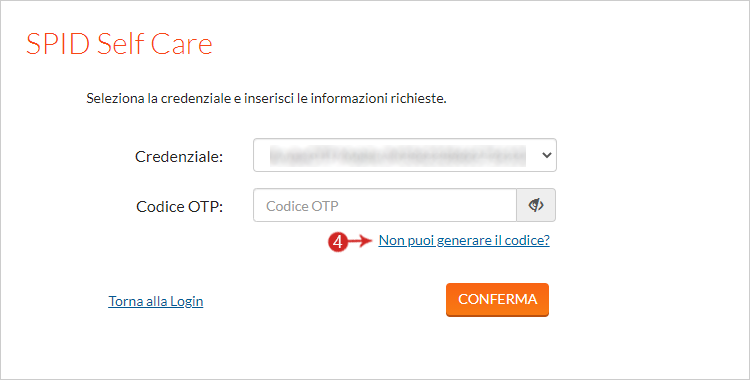Follow the 'Torna alla Login' link
The height and width of the screenshot is (380, 750).
point(155,301)
